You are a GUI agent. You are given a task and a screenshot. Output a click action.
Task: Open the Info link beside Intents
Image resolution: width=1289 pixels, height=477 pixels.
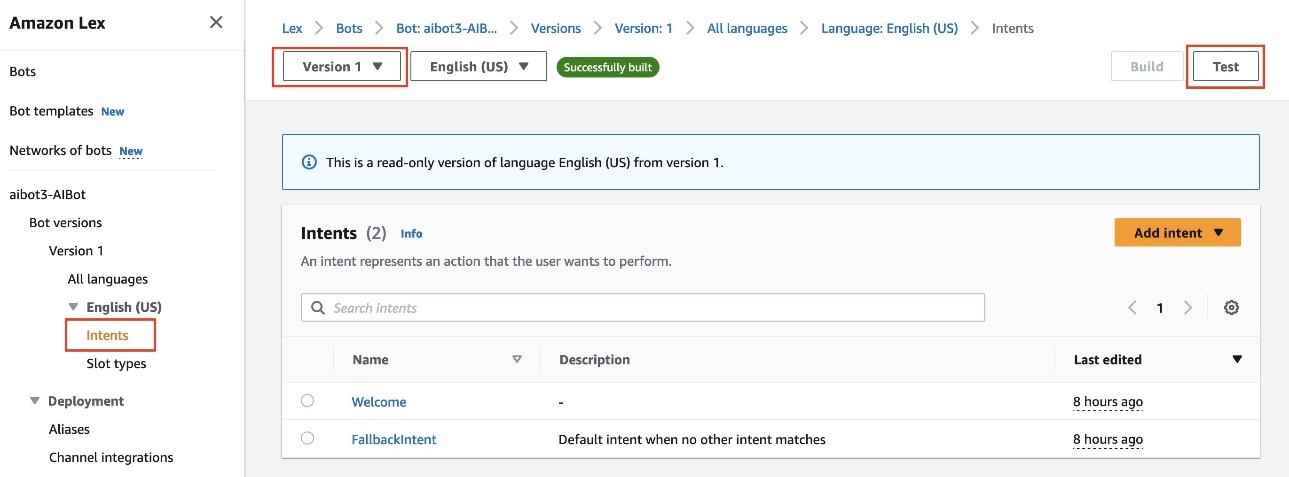point(411,234)
